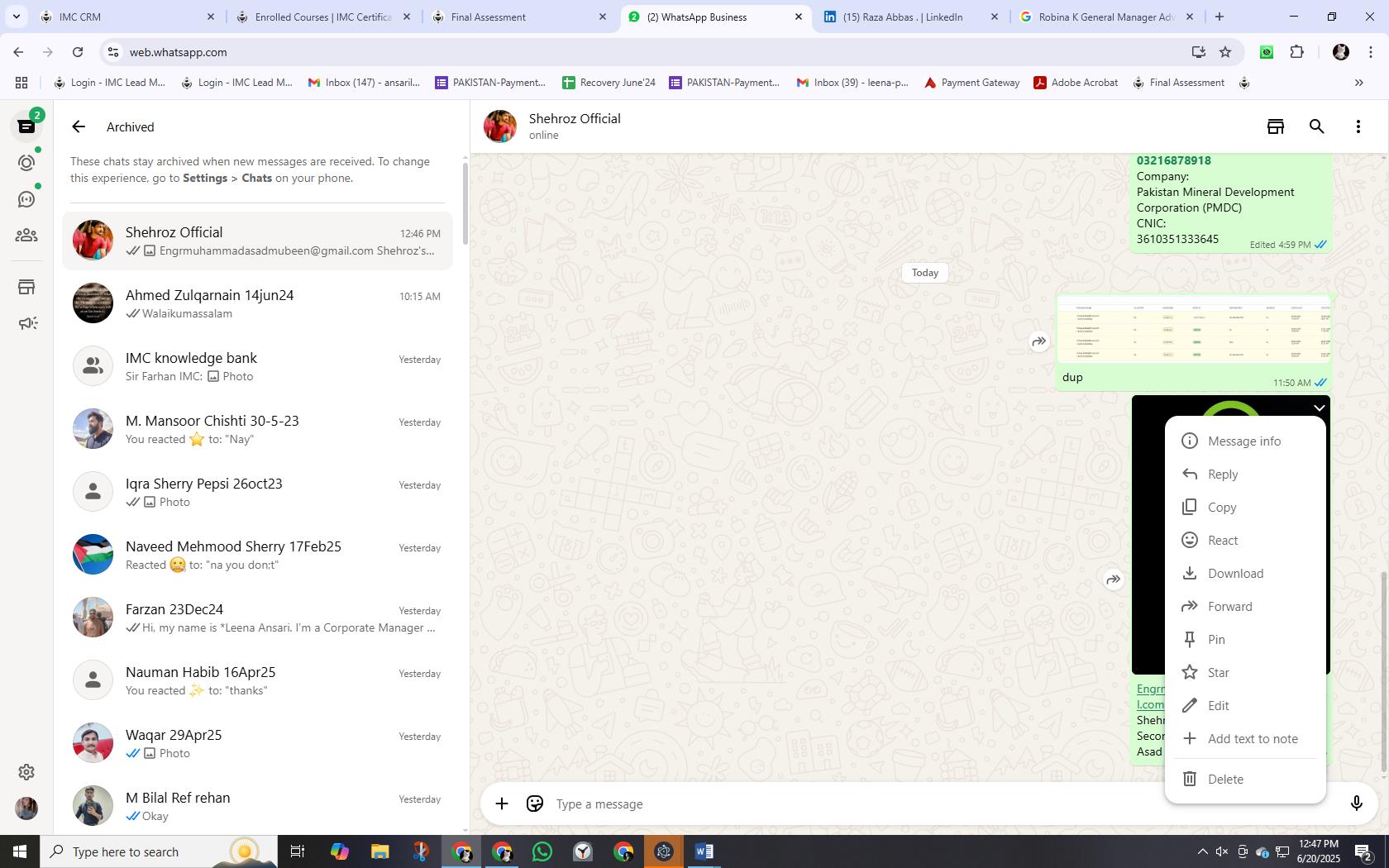The image size is (1389, 868).
Task: Open Word from the taskbar
Action: 704,851
